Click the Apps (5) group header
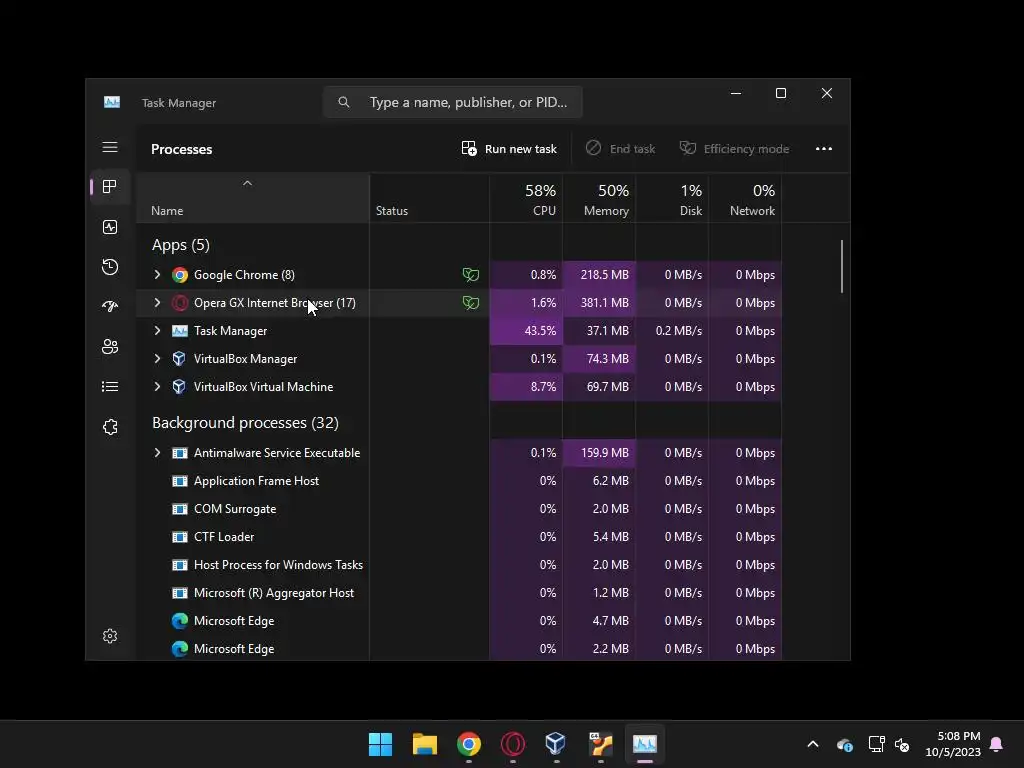Viewport: 1024px width, 768px height. point(181,245)
